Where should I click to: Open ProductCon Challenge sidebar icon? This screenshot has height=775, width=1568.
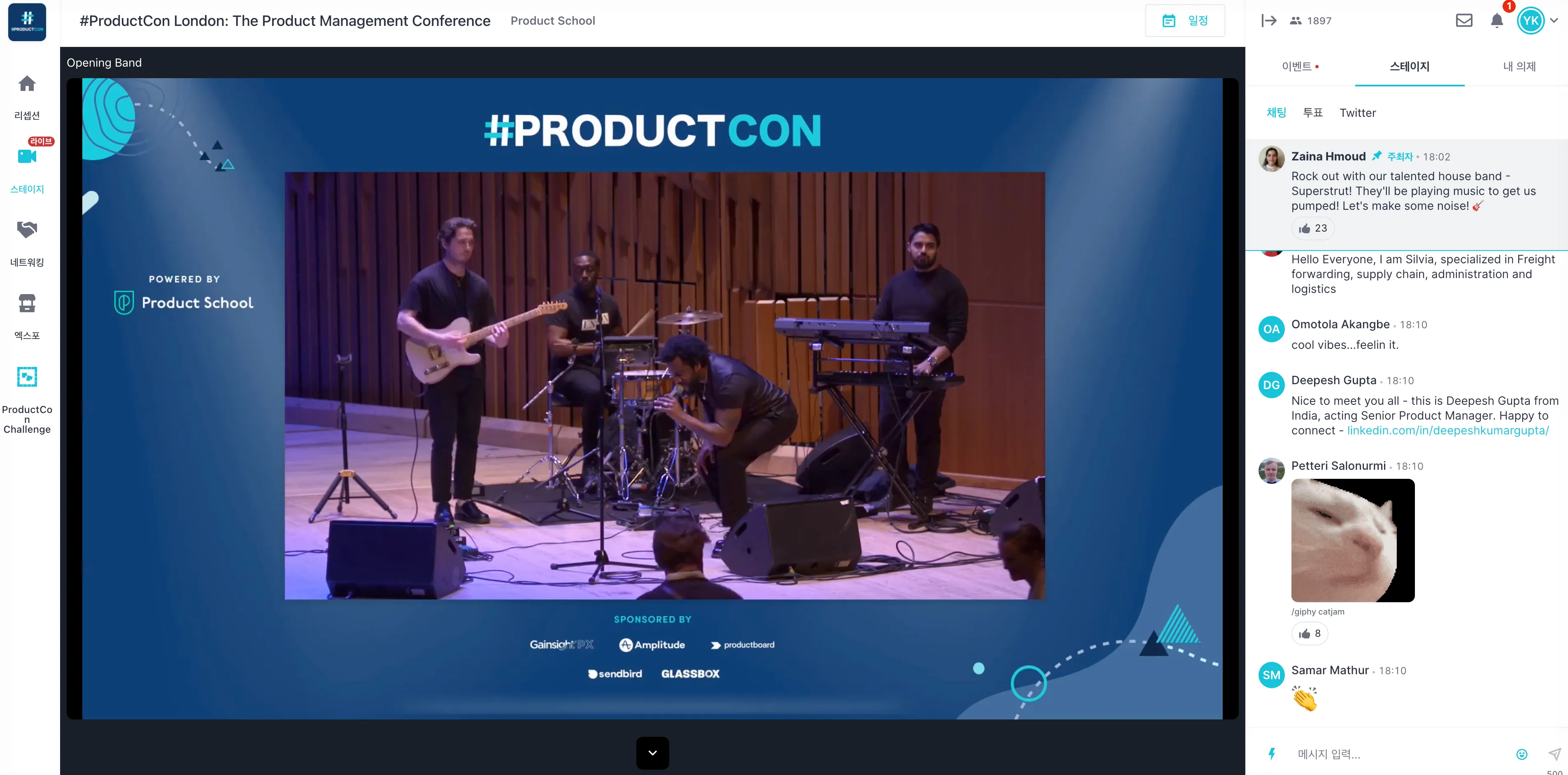[x=27, y=377]
